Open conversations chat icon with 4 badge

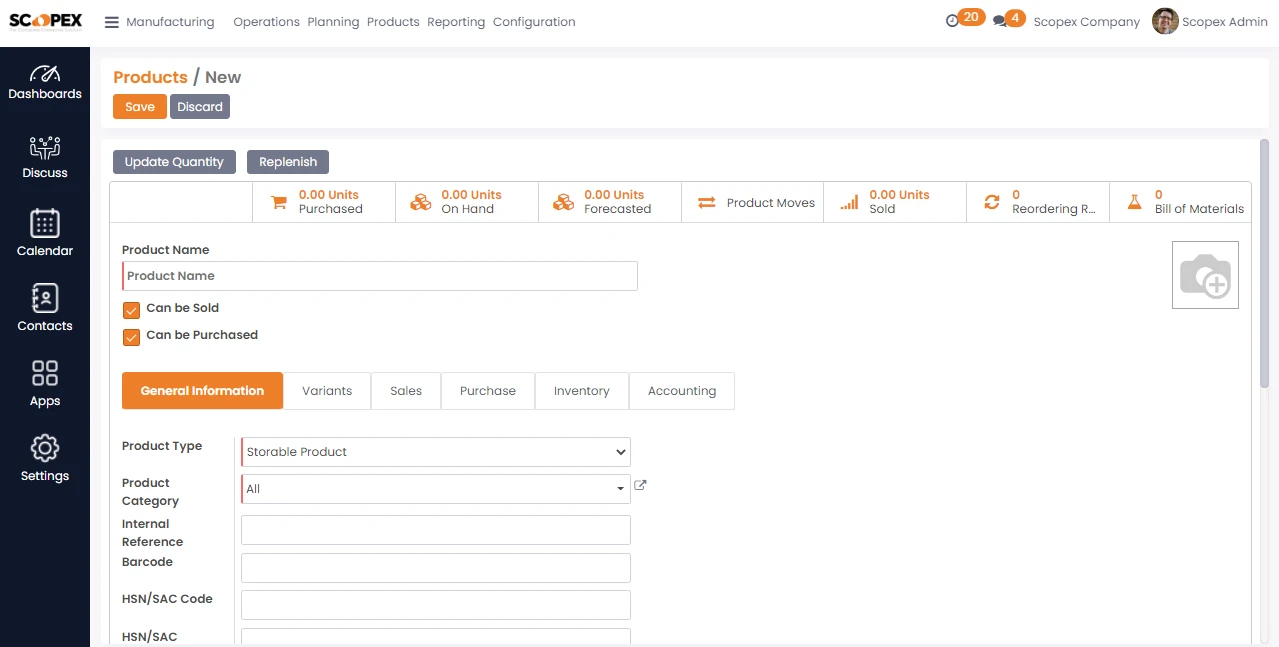[999, 21]
